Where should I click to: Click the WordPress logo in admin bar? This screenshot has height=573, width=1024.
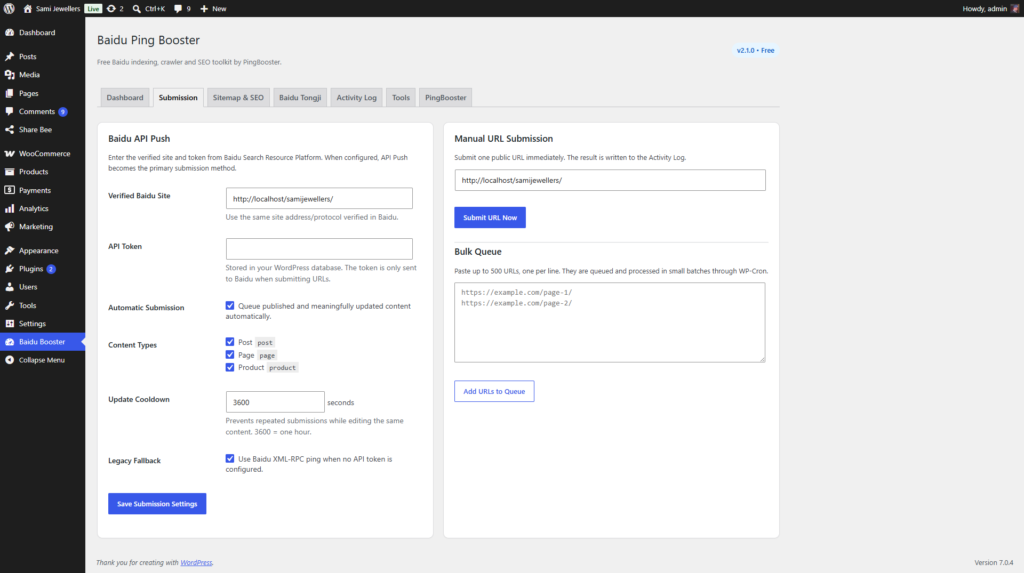(x=9, y=8)
